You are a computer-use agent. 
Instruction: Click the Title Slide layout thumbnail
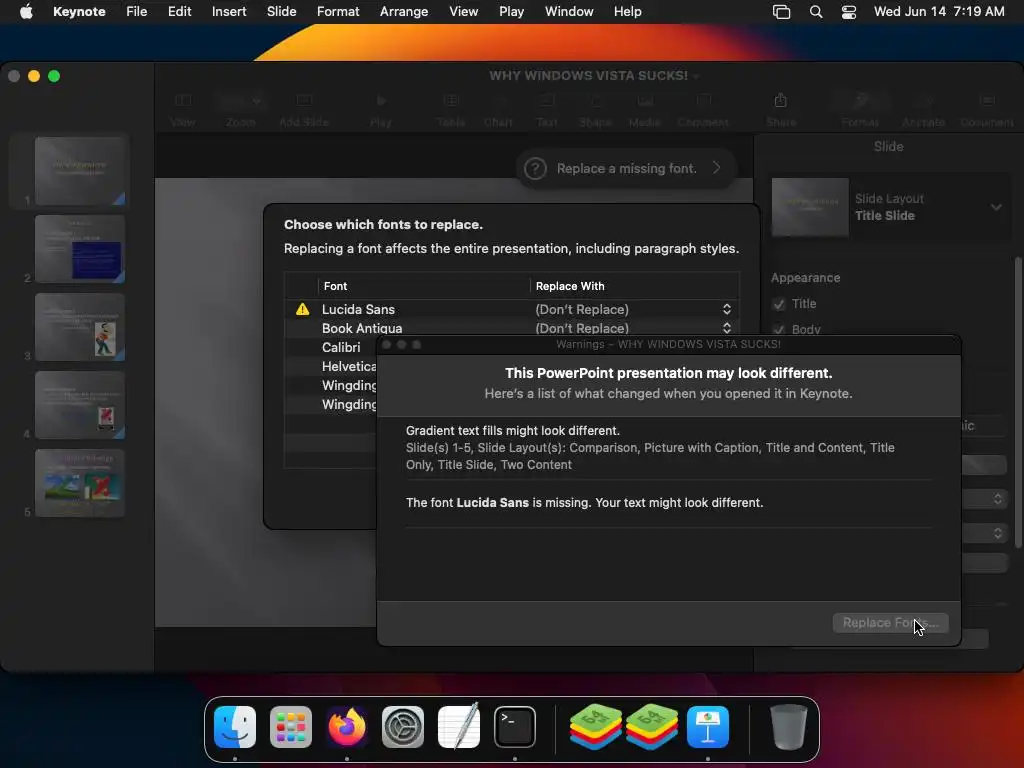pyautogui.click(x=810, y=207)
